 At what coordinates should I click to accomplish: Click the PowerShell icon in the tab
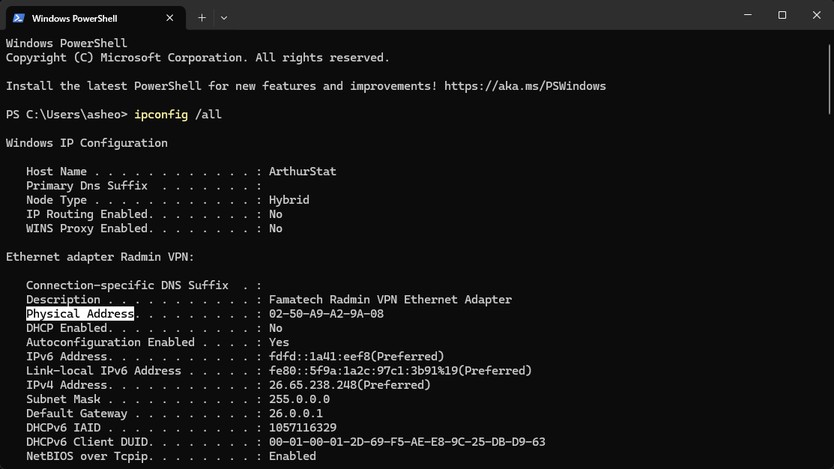(x=19, y=18)
